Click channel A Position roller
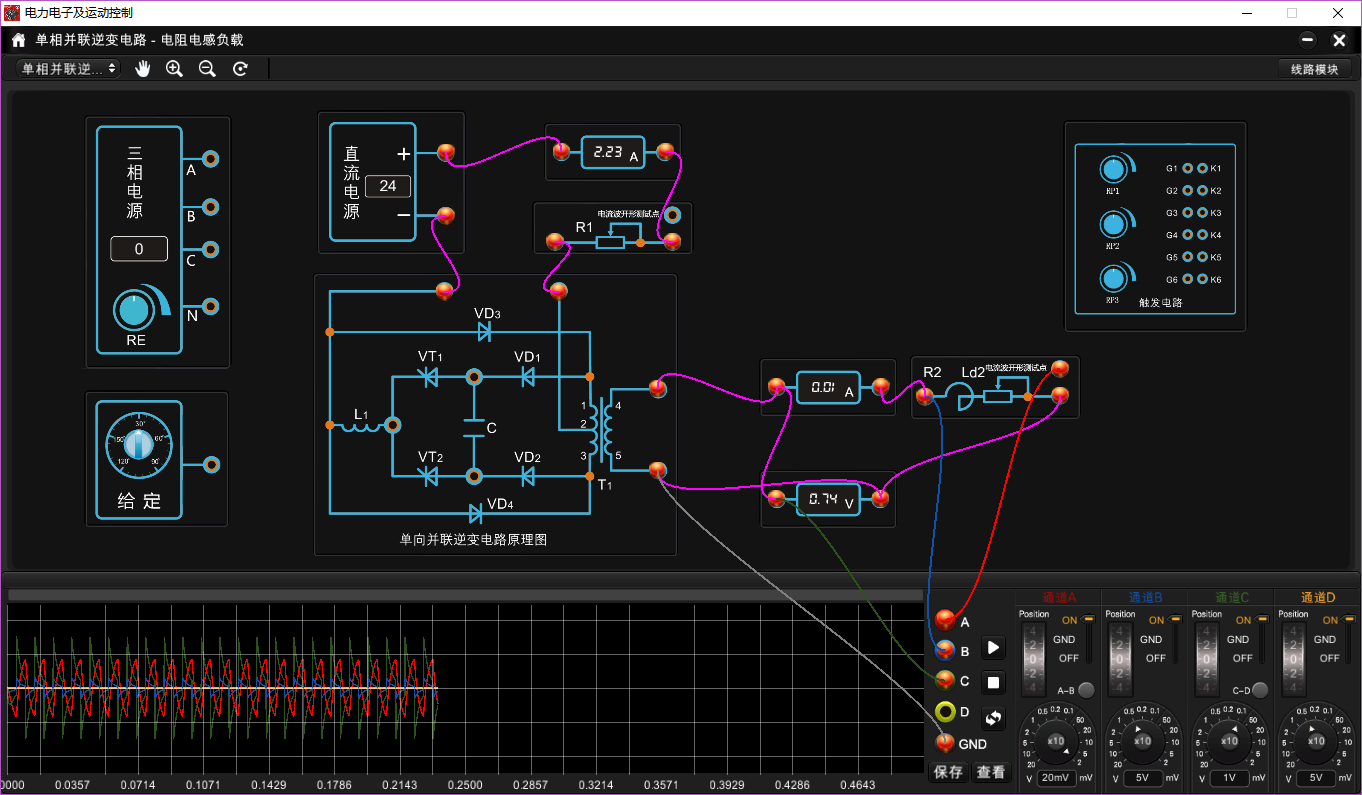The image size is (1362, 795). click(1034, 658)
